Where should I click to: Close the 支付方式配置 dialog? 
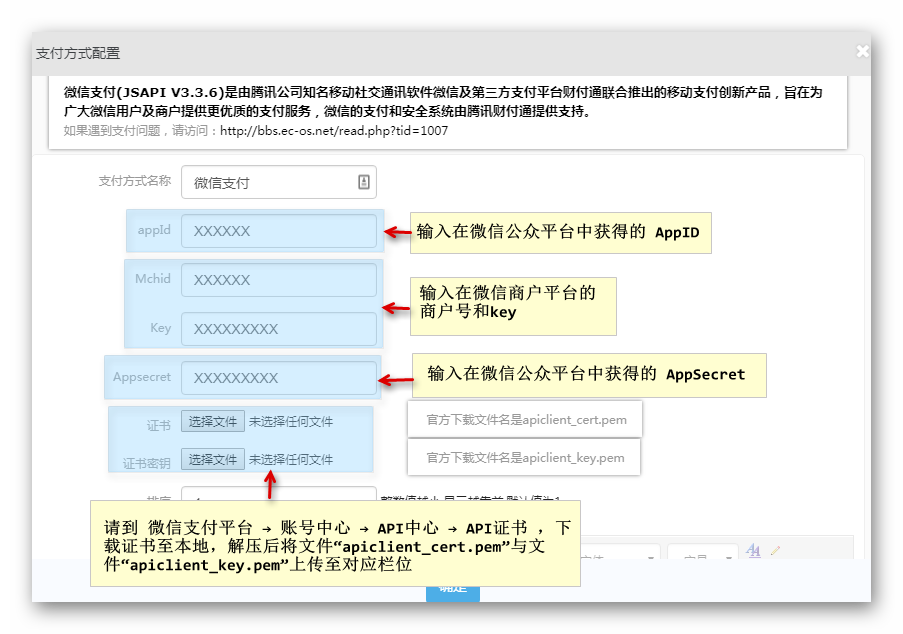coord(862,52)
